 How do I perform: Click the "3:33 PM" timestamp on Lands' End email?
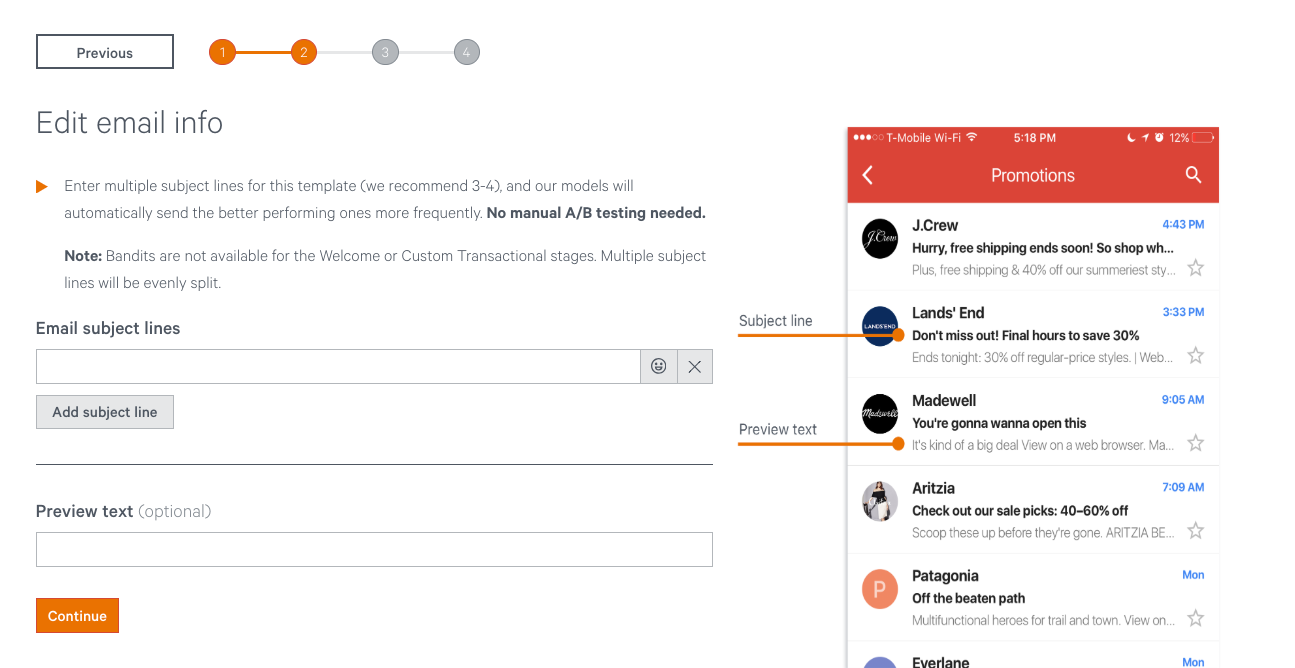point(1183,312)
